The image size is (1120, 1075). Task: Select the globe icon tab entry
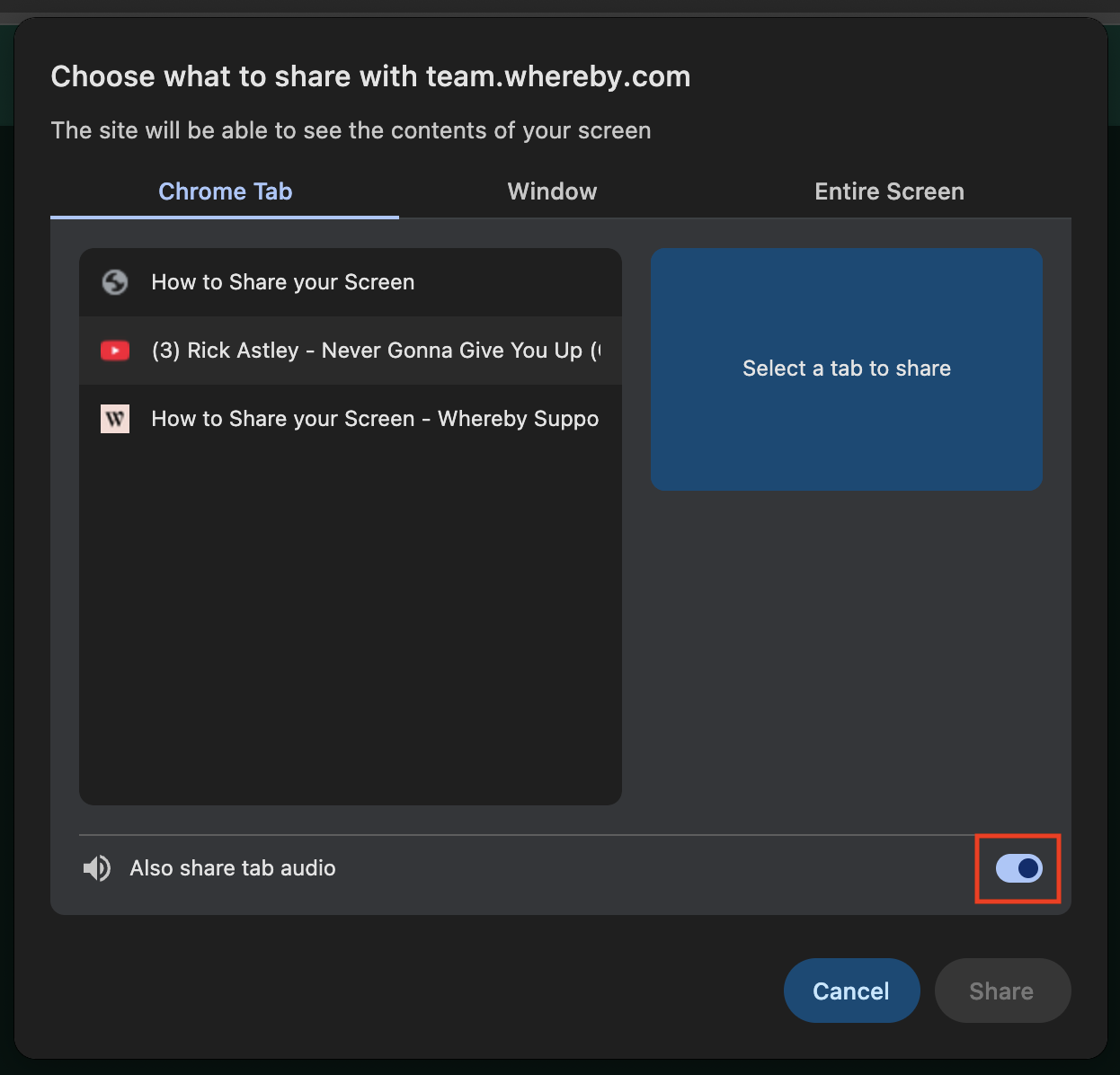tap(115, 282)
